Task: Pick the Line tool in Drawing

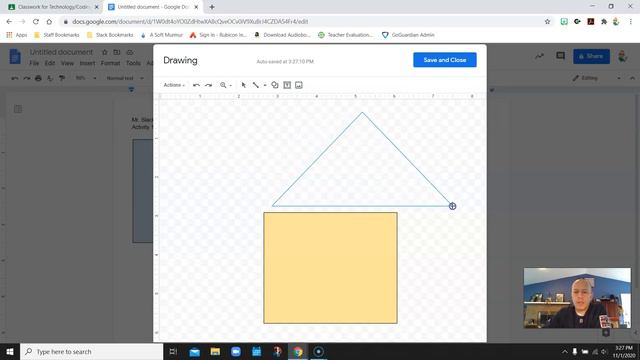Action: tap(256, 85)
